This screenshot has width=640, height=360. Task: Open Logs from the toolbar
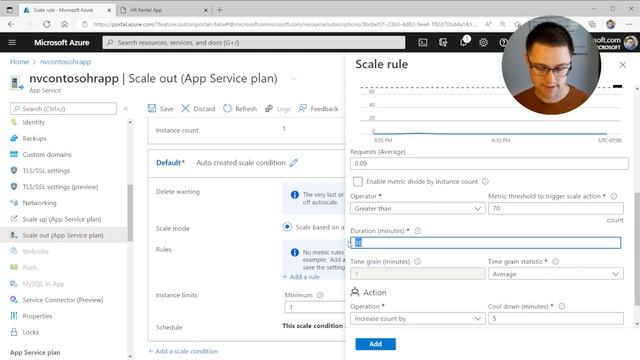click(278, 109)
